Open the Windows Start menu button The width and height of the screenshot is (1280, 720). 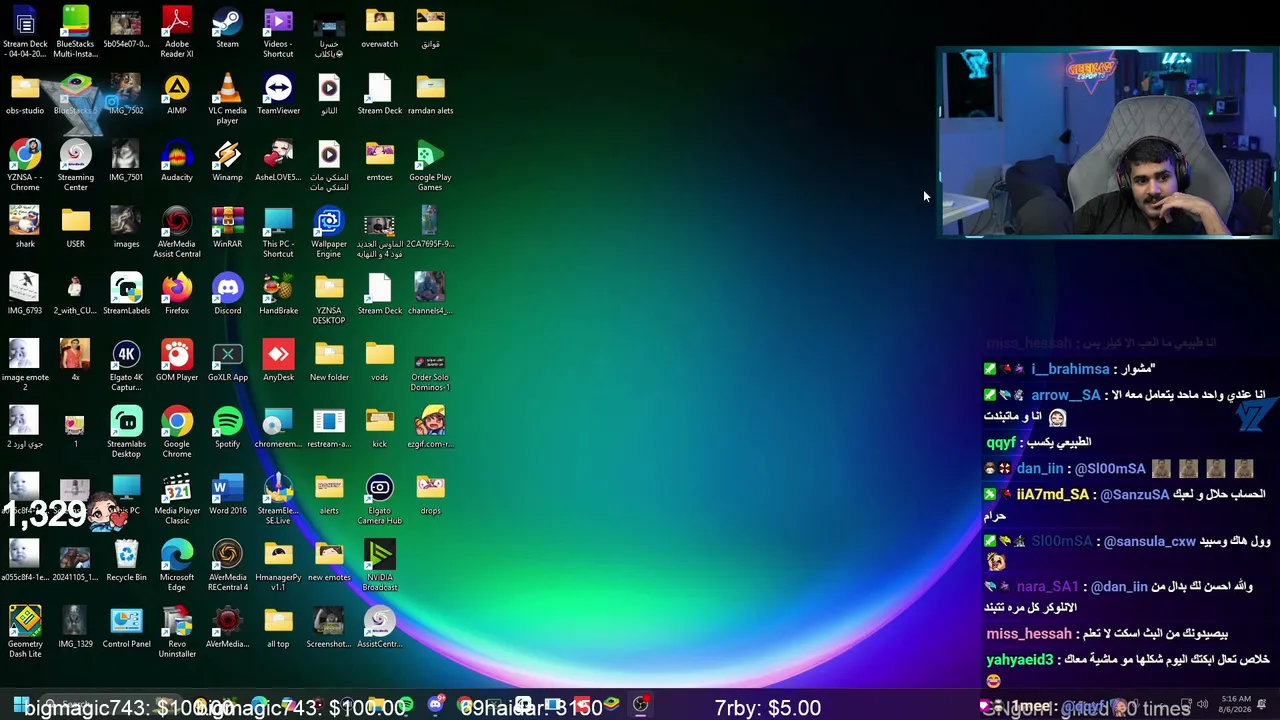(x=20, y=706)
